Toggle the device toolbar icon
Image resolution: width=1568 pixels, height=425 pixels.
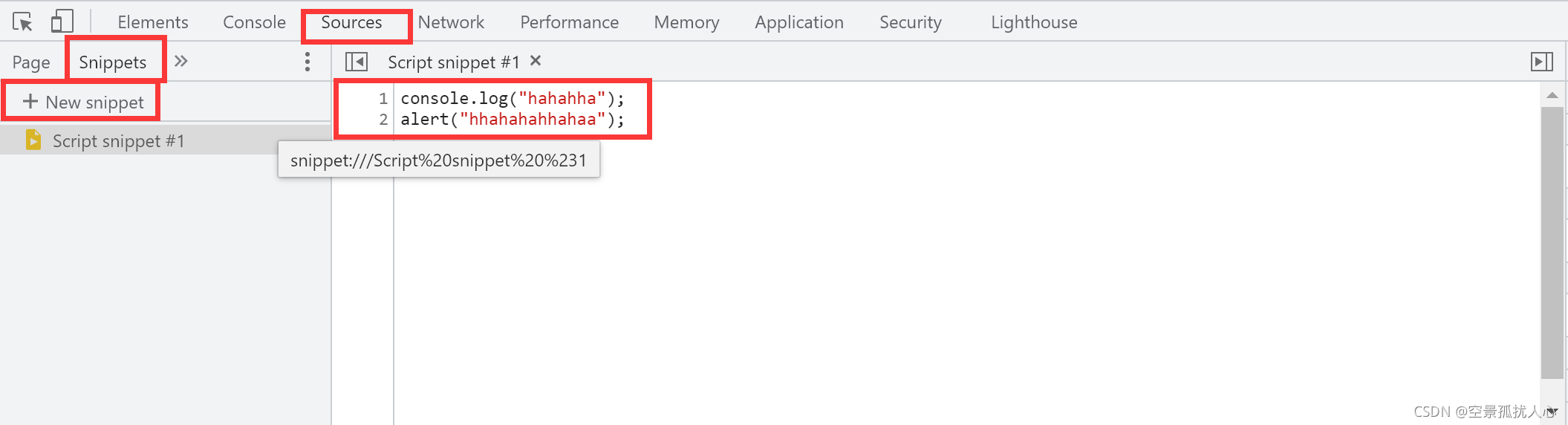(x=62, y=22)
